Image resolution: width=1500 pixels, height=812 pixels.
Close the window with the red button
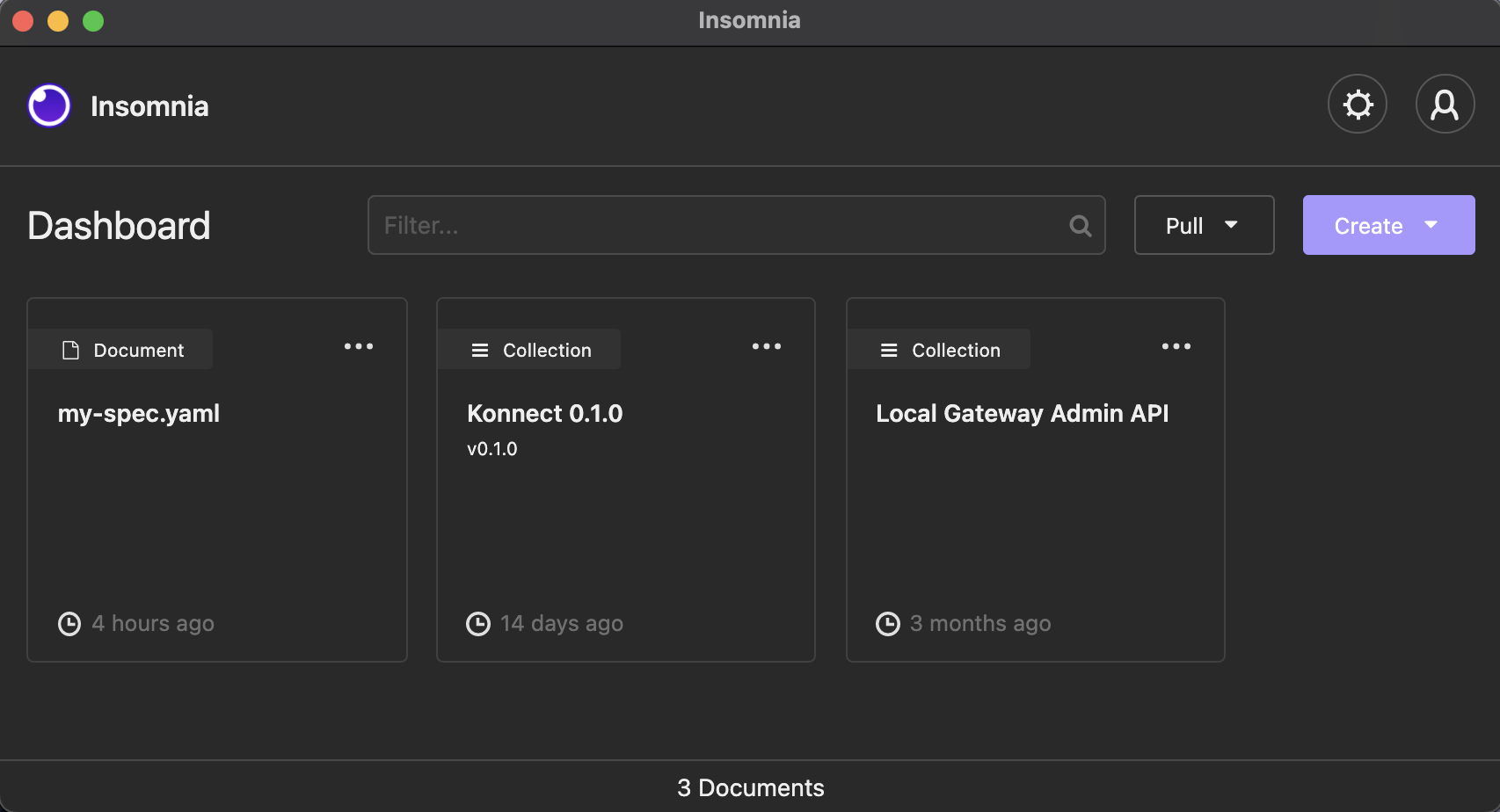[23, 20]
